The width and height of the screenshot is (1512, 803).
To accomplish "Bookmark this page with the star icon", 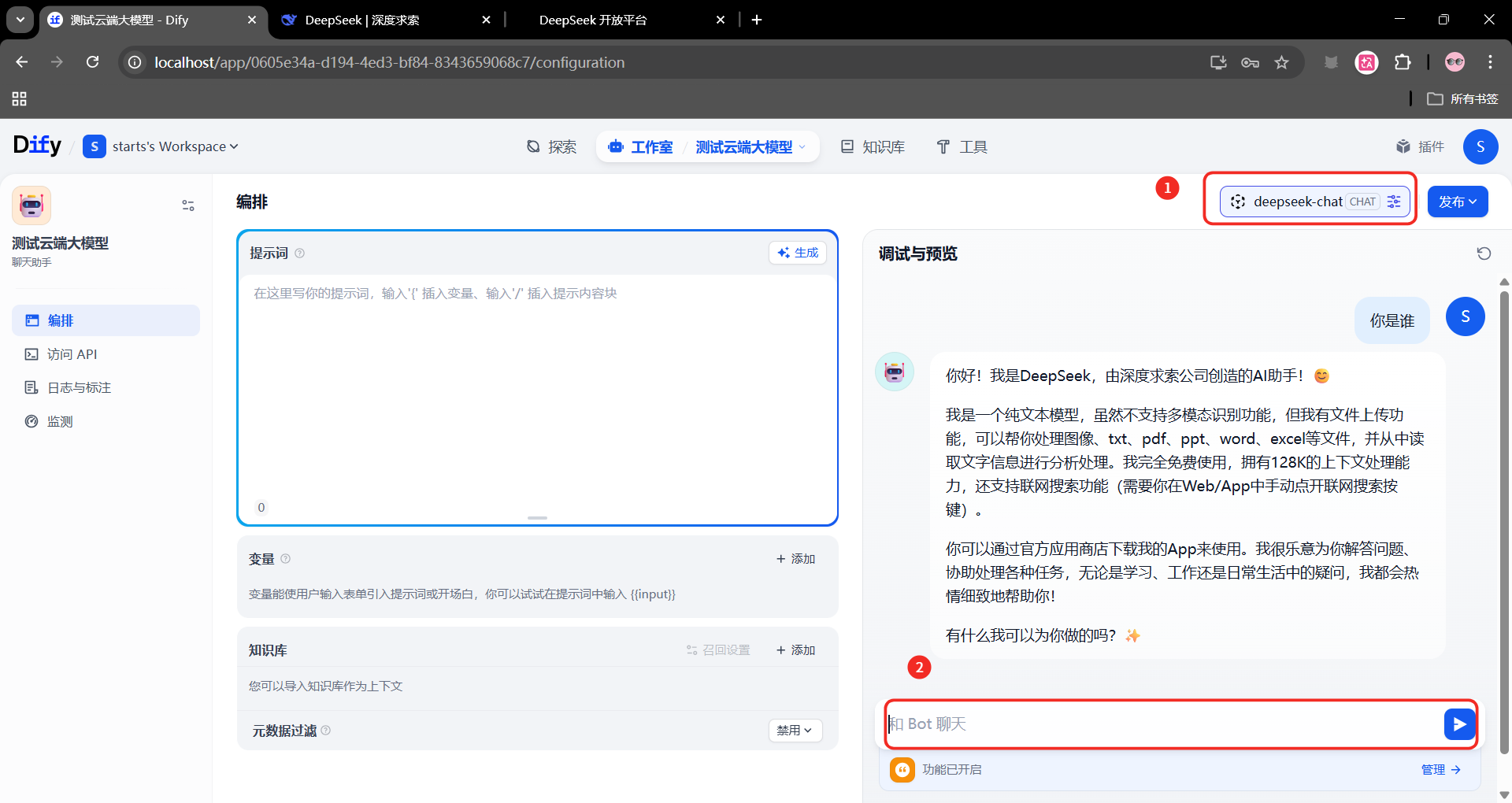I will click(x=1282, y=62).
